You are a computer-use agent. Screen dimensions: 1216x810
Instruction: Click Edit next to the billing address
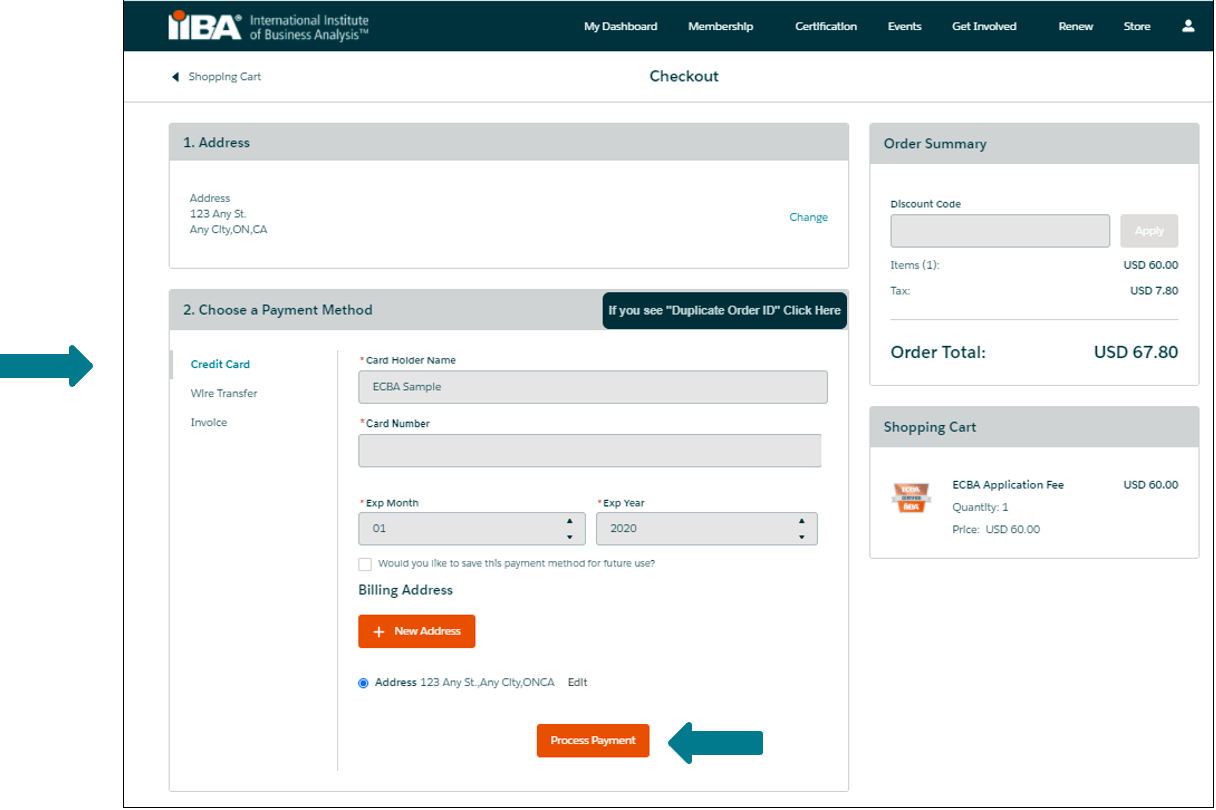[x=578, y=683]
